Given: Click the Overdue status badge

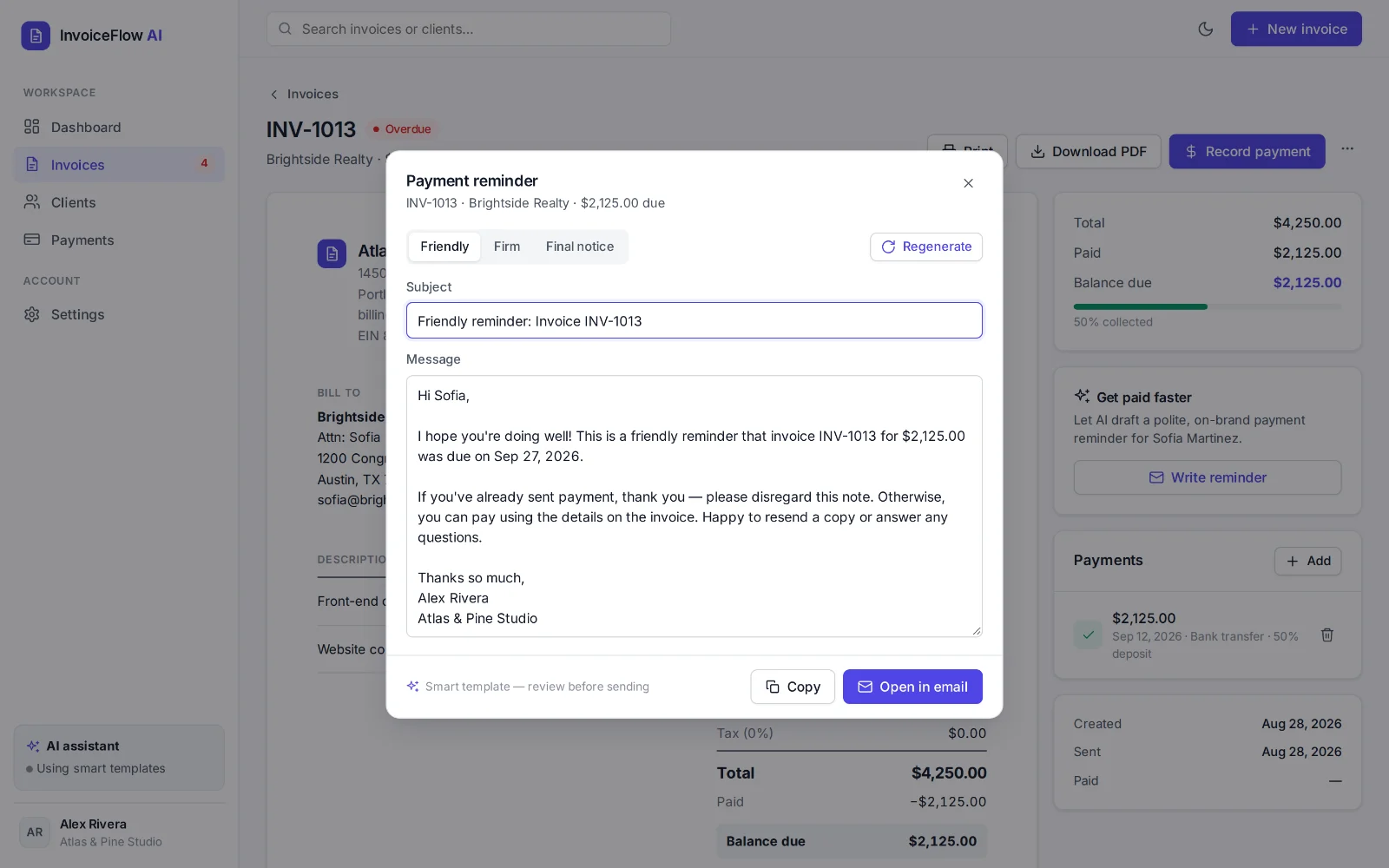Looking at the screenshot, I should pyautogui.click(x=402, y=129).
